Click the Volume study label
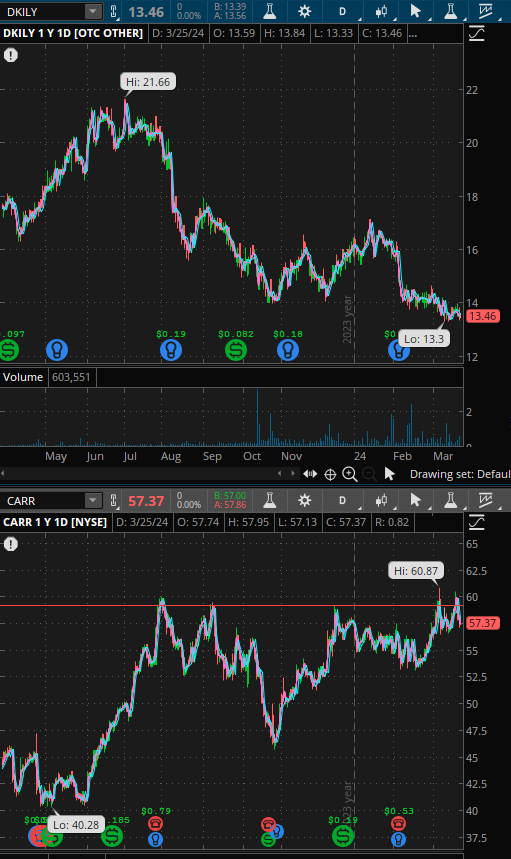 [23, 377]
